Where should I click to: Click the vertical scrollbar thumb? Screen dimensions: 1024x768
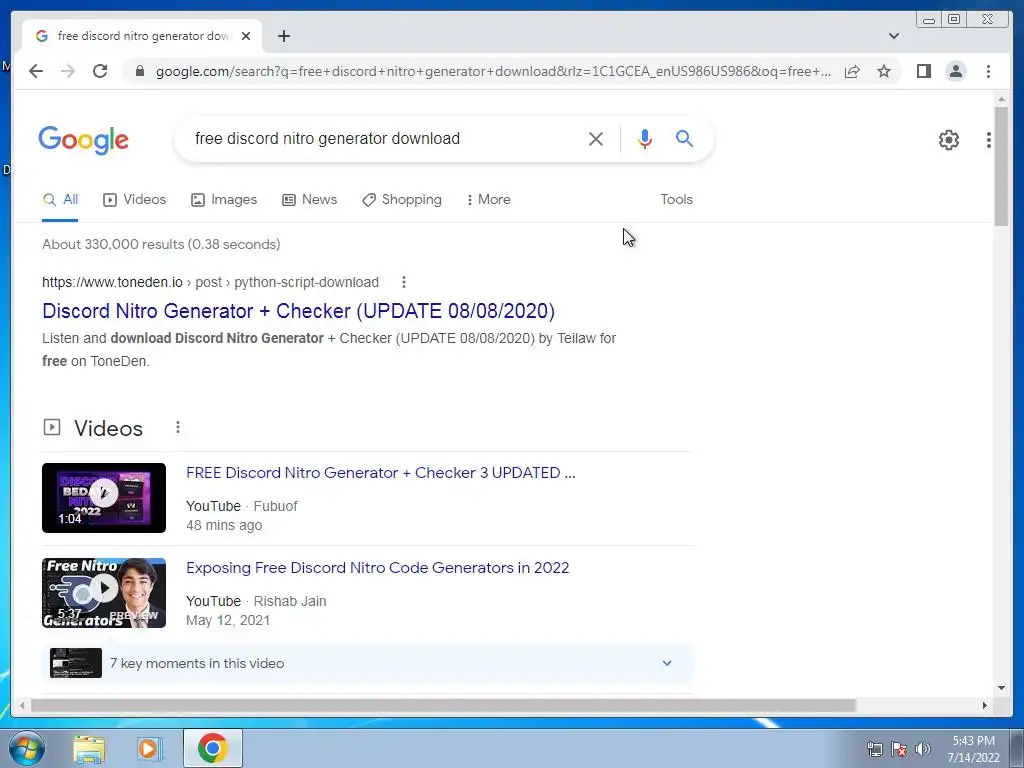tap(1001, 167)
